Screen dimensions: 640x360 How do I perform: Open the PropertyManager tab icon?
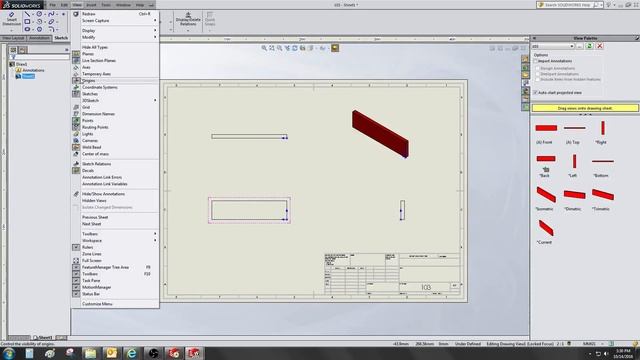click(22, 50)
